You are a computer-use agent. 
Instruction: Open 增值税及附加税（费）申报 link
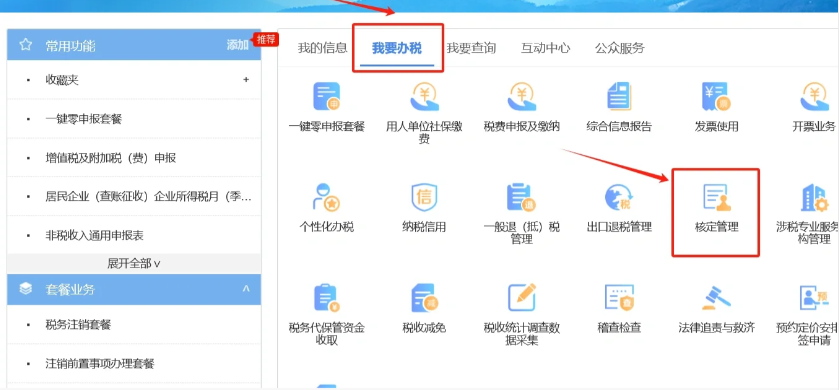pyautogui.click(x=111, y=158)
